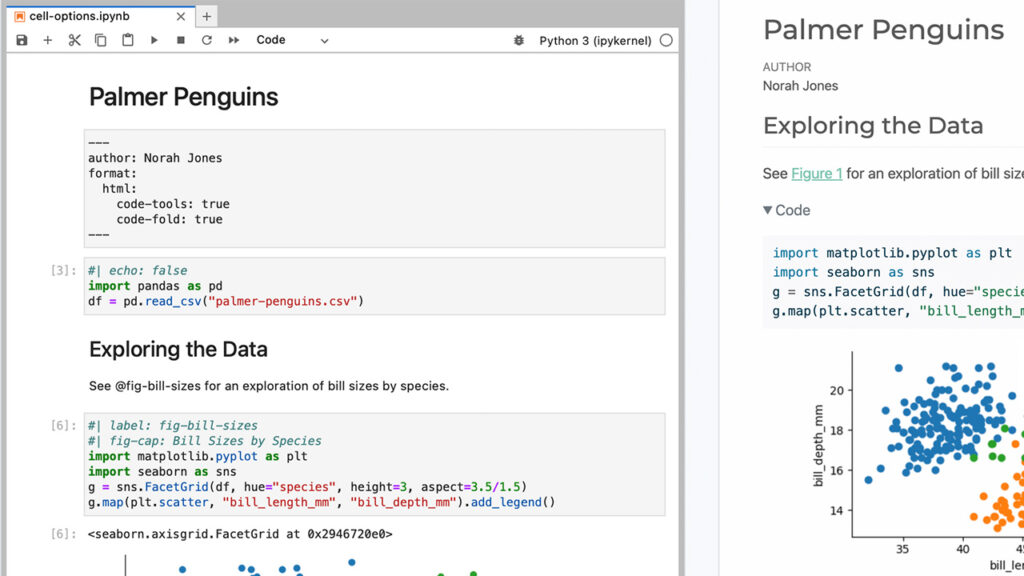Toggle the debugger bug icon

(x=518, y=41)
